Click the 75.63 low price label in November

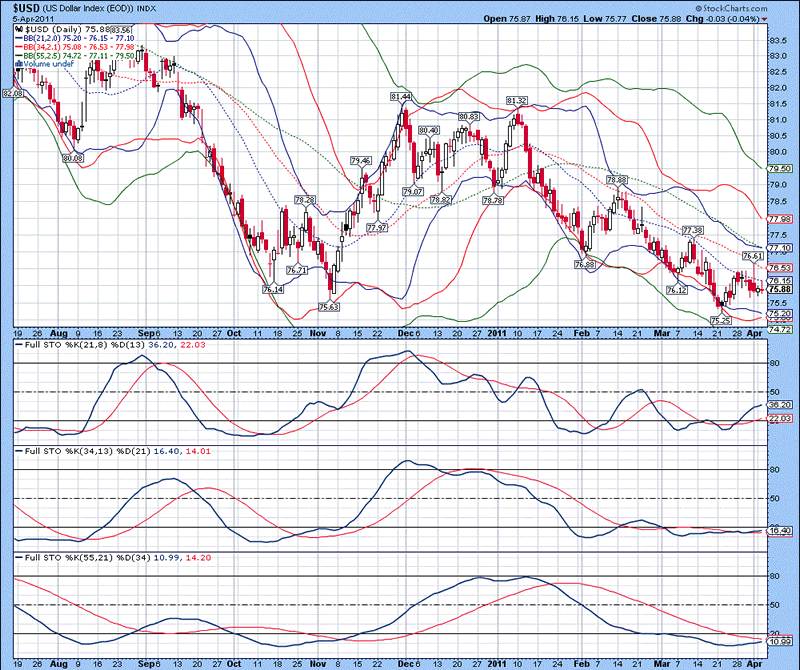coord(329,307)
